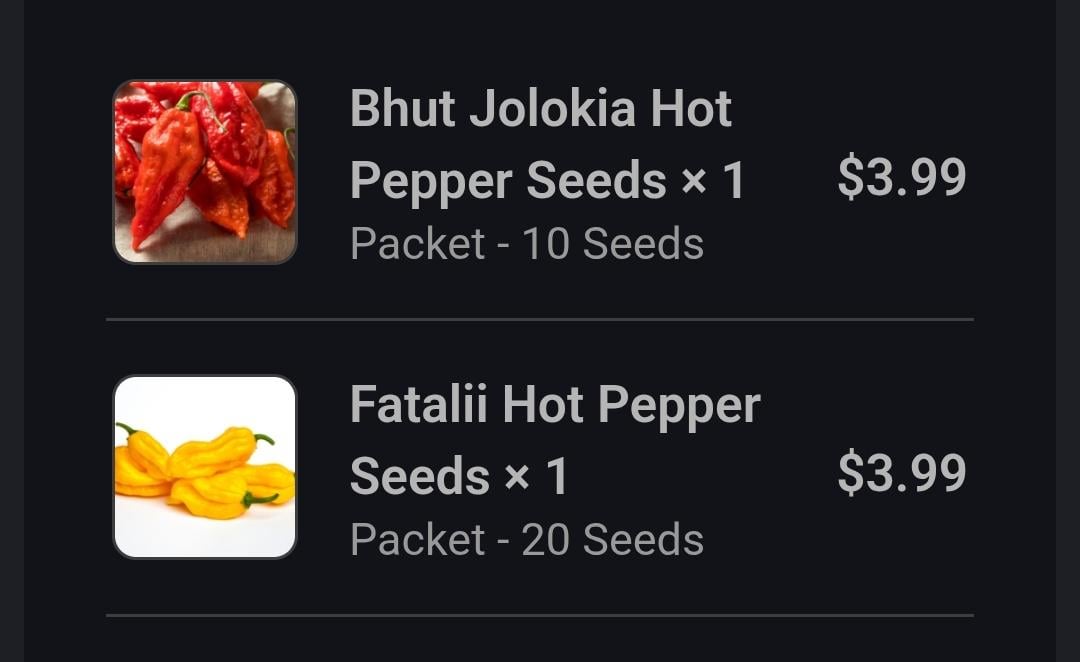Click the word "Seeds" in the Fatalii title

tap(420, 477)
